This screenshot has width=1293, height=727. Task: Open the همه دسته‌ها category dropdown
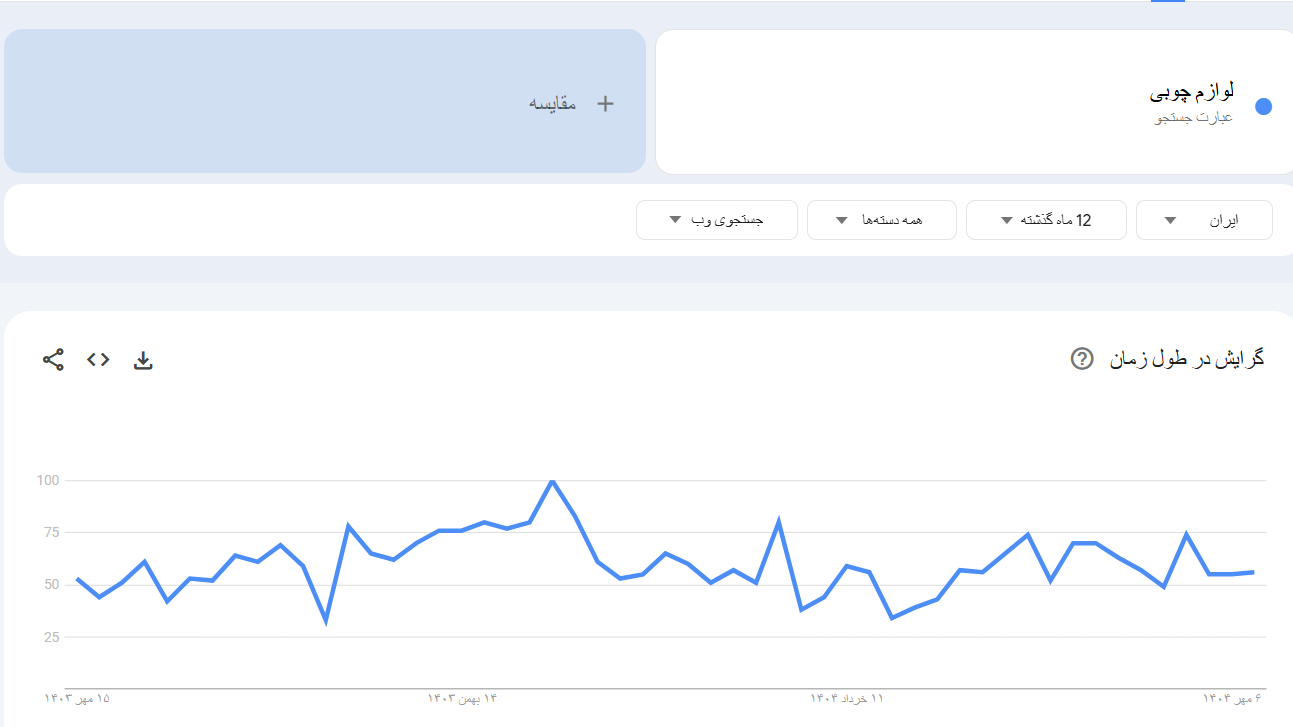[x=881, y=220]
